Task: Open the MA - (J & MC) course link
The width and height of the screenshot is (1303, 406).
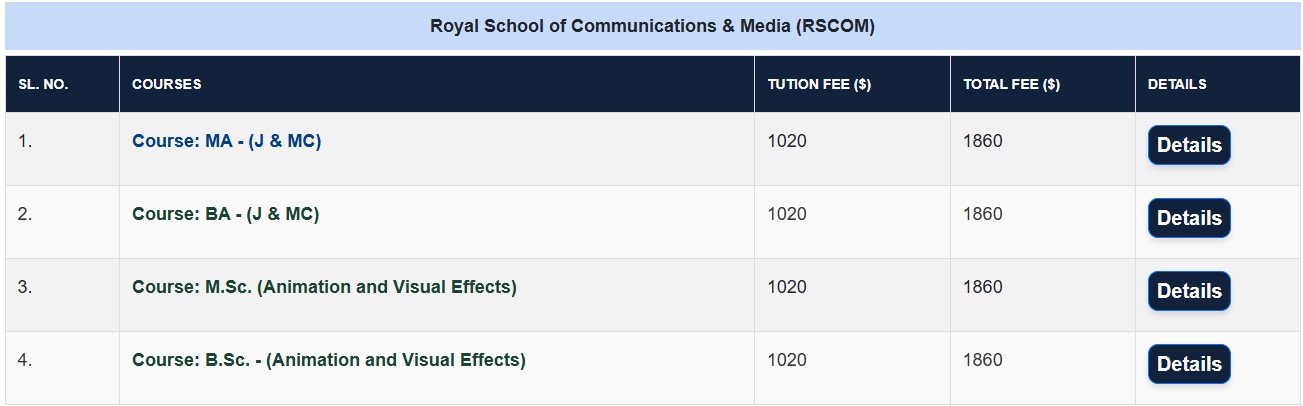Action: tap(226, 142)
